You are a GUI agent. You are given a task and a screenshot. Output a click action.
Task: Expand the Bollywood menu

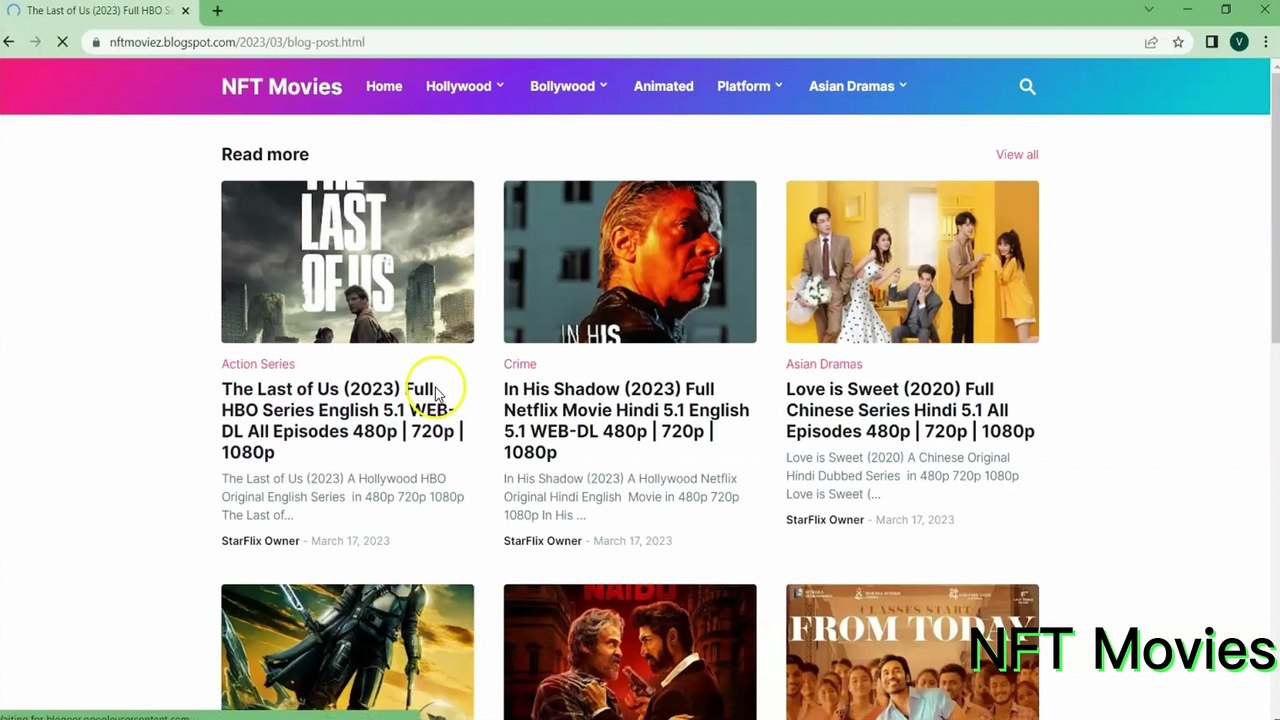coord(569,86)
